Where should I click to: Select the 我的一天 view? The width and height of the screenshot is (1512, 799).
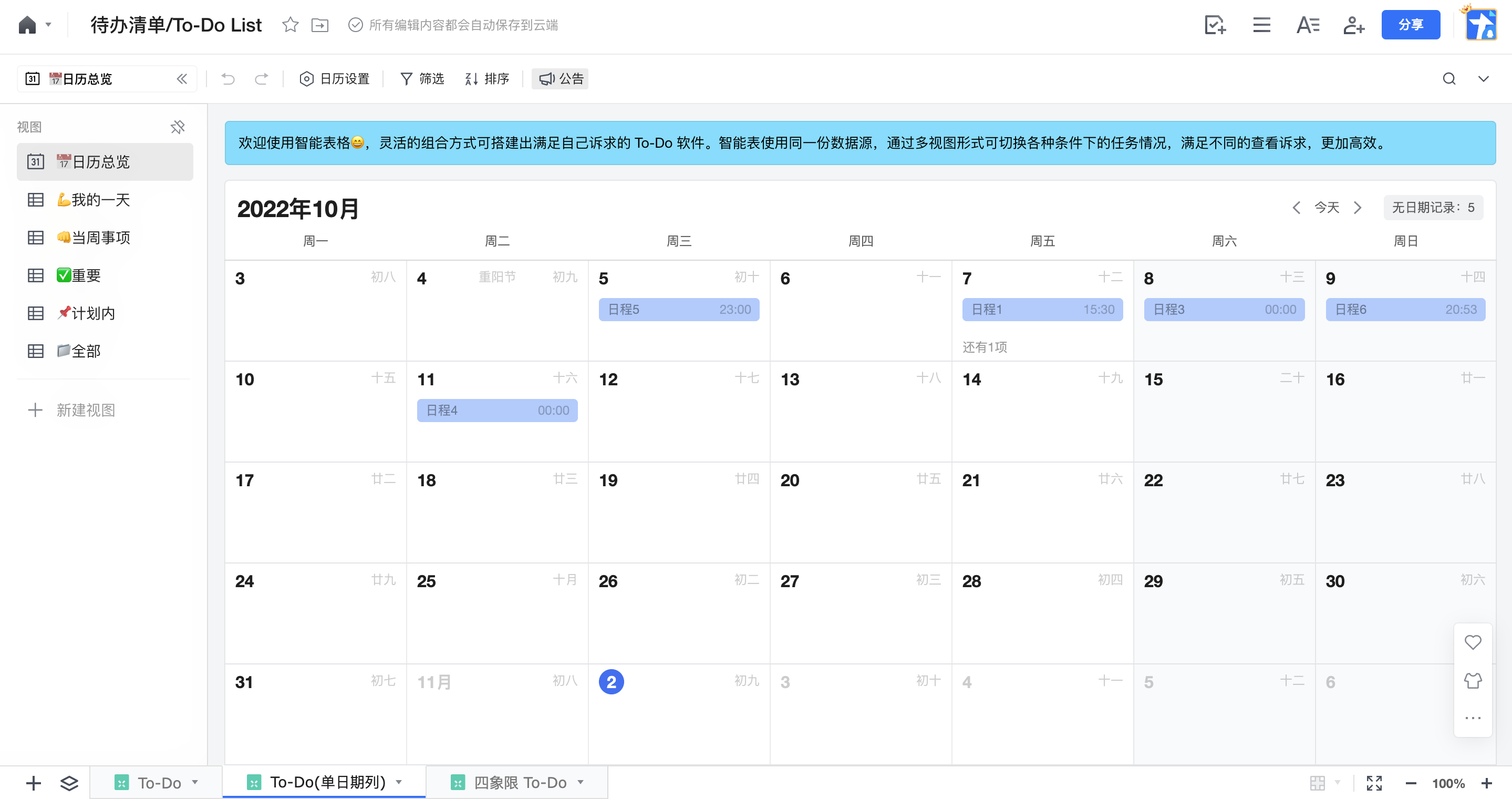100,200
